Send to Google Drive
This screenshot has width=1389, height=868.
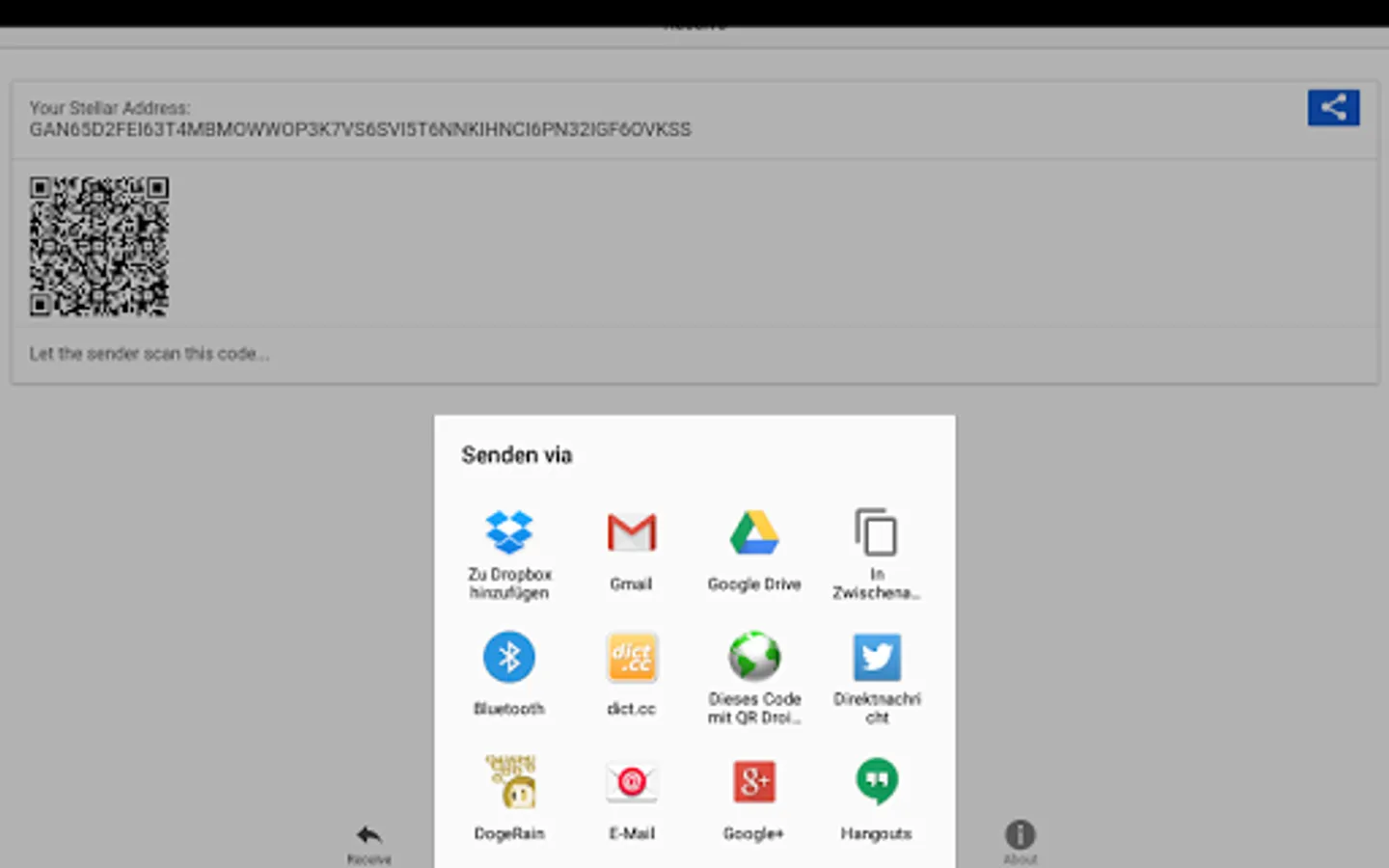pos(754,551)
